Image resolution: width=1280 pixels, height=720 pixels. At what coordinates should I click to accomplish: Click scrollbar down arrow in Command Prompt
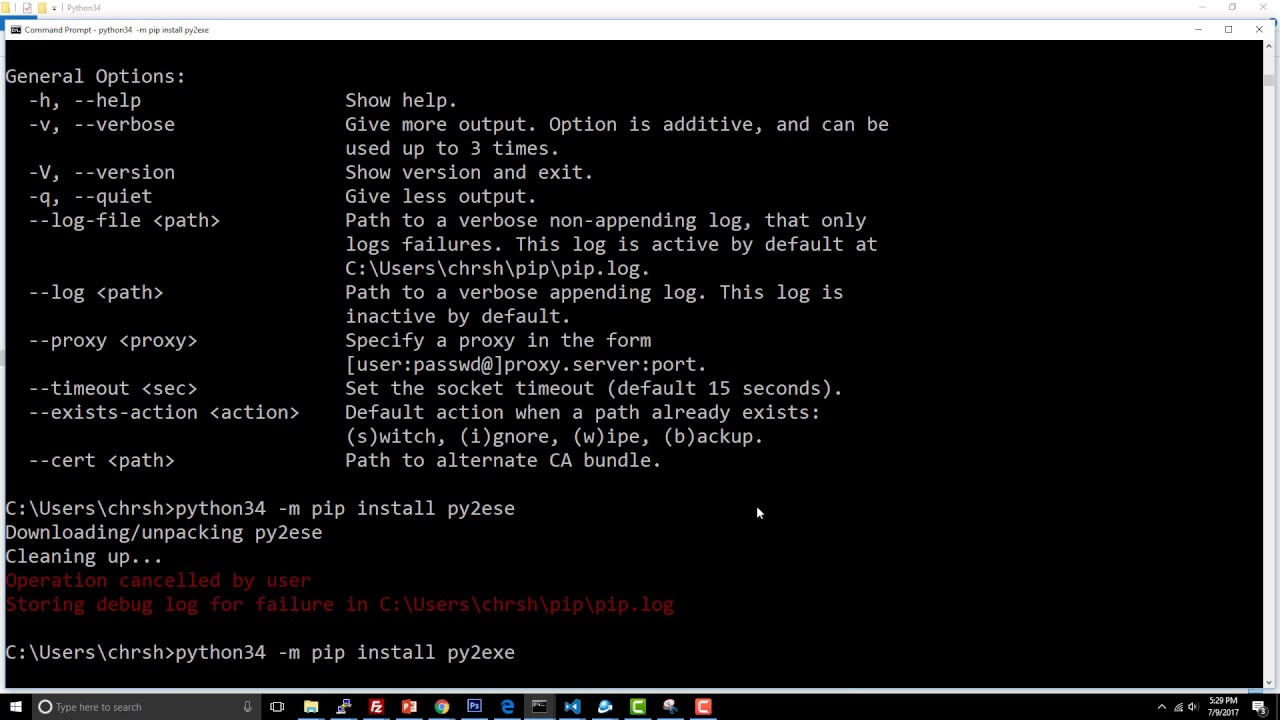coord(1268,683)
